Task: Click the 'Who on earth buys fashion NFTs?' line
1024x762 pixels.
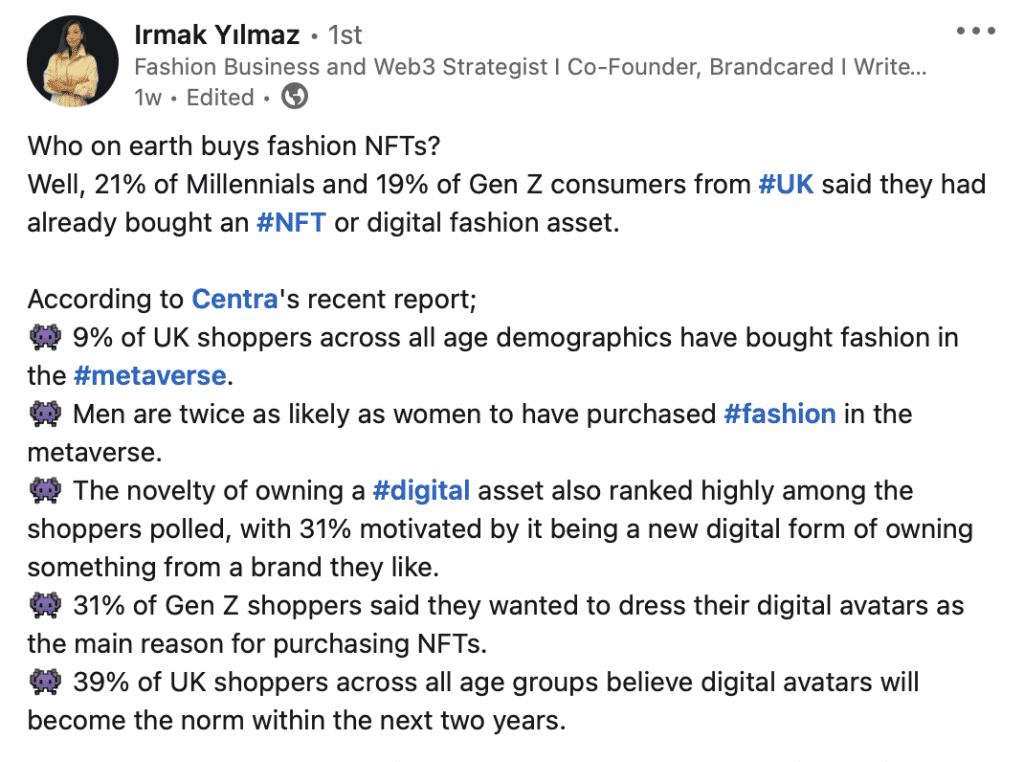Action: coord(234,146)
